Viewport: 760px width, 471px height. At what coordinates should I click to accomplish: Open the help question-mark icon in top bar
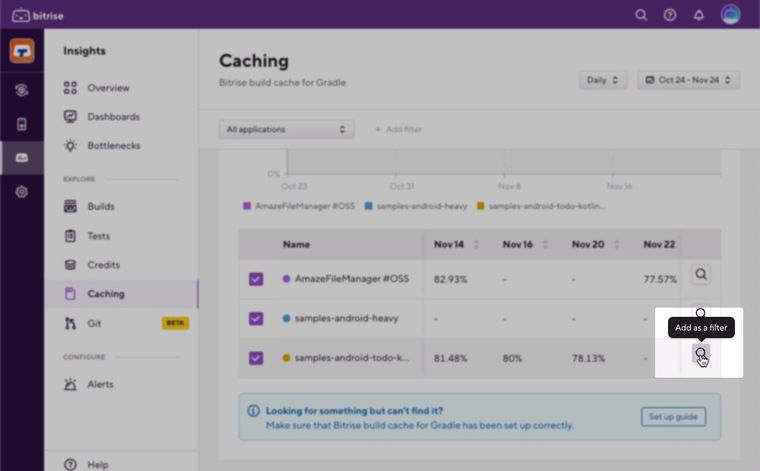[670, 15]
